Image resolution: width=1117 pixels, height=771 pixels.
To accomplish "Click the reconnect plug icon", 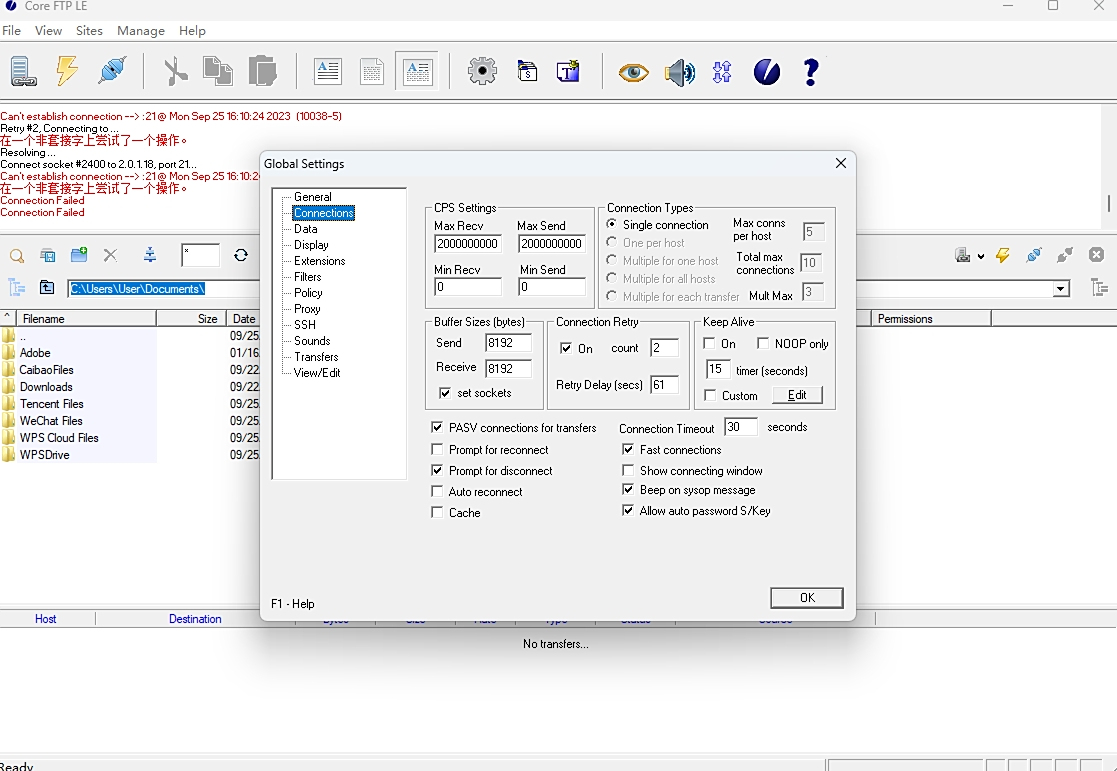I will [110, 70].
